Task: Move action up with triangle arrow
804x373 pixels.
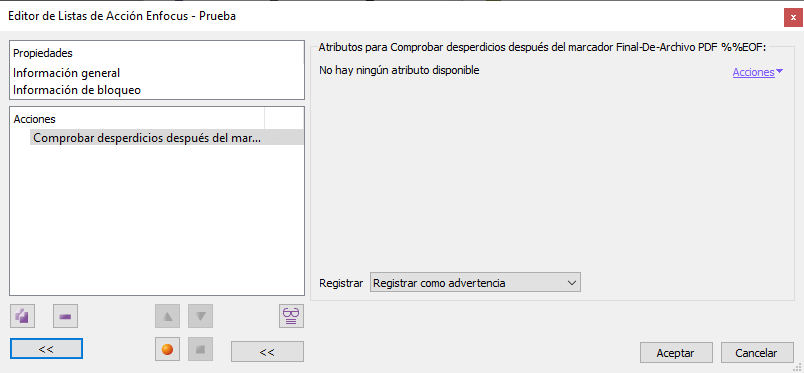Action: pyautogui.click(x=167, y=317)
